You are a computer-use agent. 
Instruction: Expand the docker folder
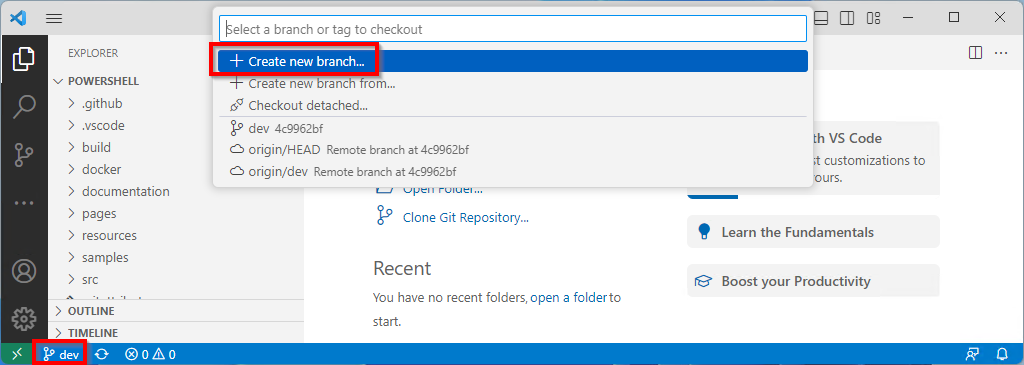tap(176, 169)
